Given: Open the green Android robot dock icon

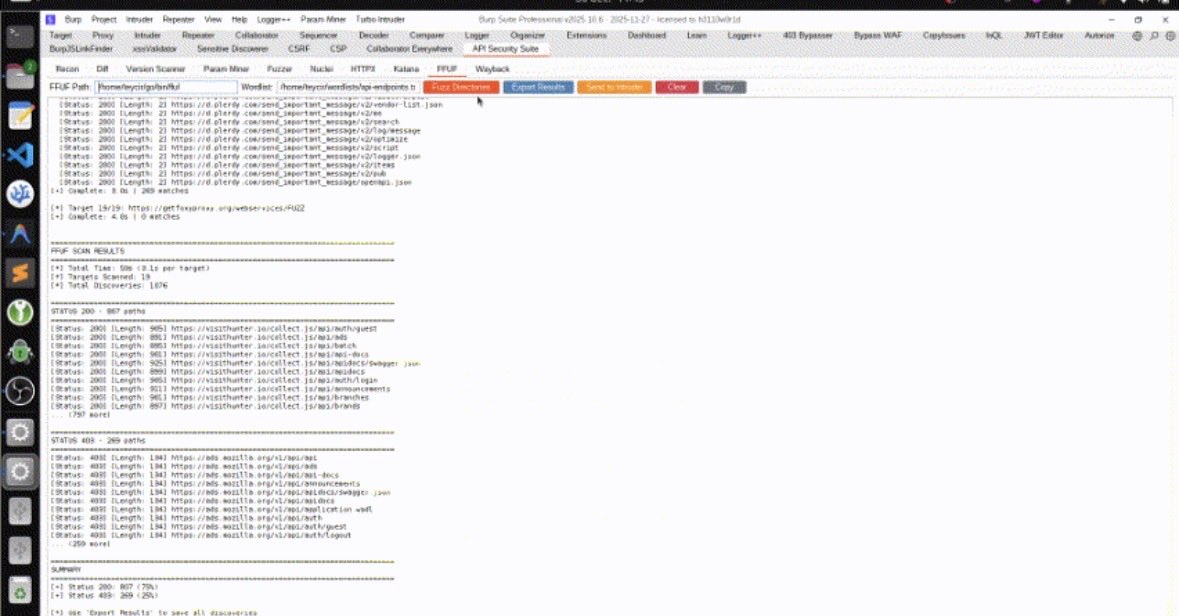Looking at the screenshot, I should pyautogui.click(x=20, y=352).
